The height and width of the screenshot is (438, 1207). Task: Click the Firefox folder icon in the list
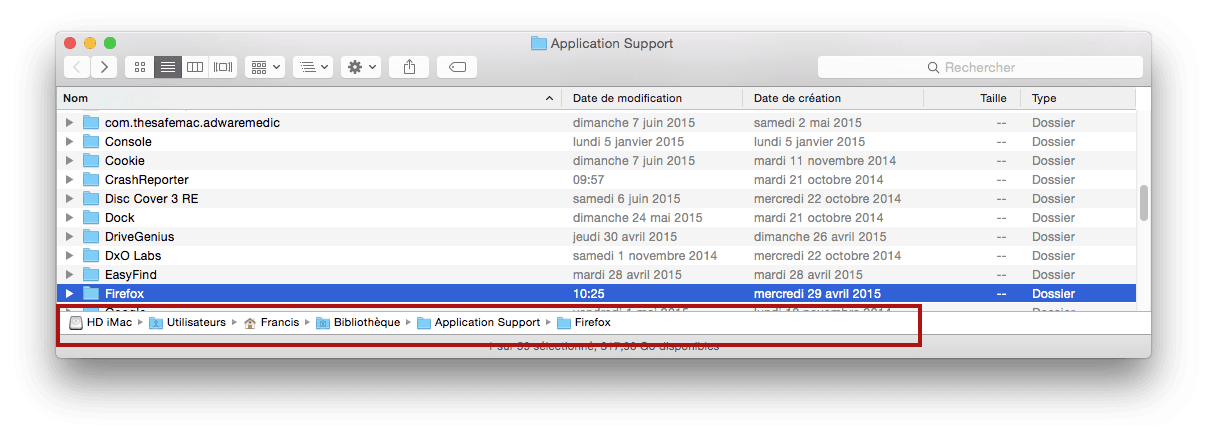[91, 294]
